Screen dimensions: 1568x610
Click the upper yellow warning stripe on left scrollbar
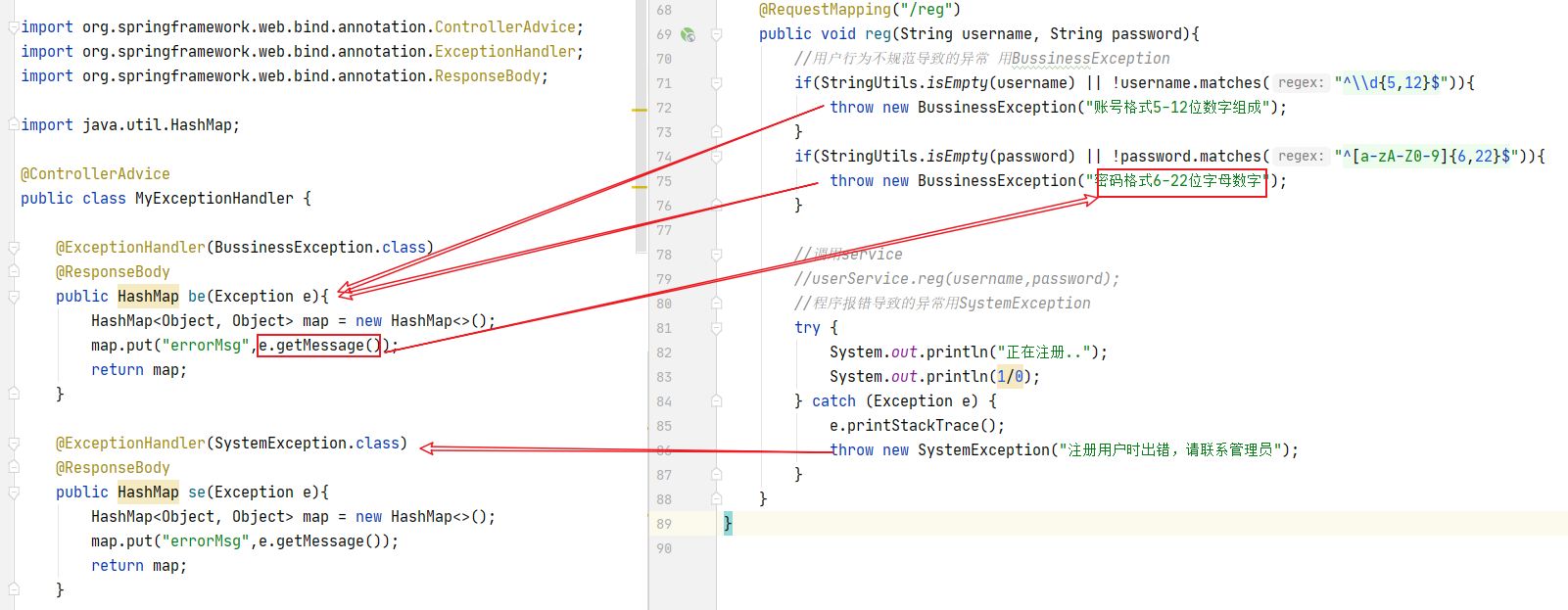pos(641,110)
